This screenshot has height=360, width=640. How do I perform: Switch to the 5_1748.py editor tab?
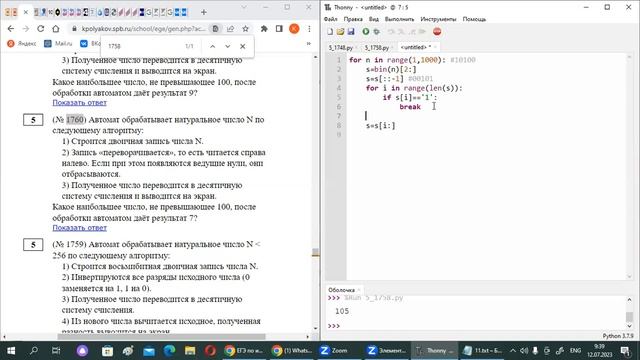[x=340, y=47]
